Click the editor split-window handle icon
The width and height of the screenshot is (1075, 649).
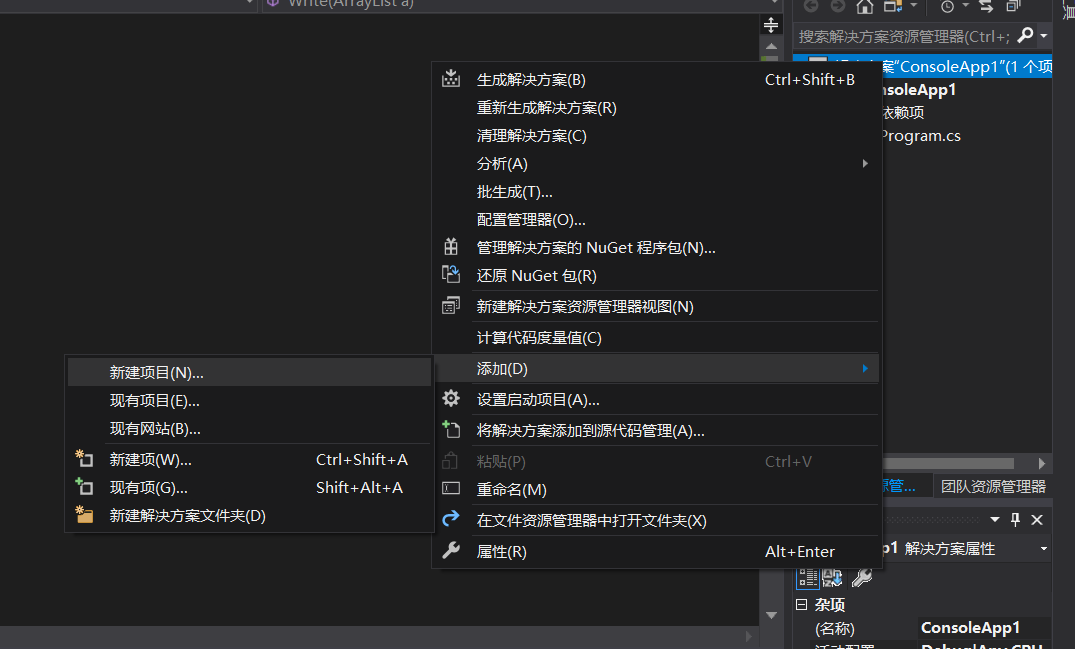771,25
